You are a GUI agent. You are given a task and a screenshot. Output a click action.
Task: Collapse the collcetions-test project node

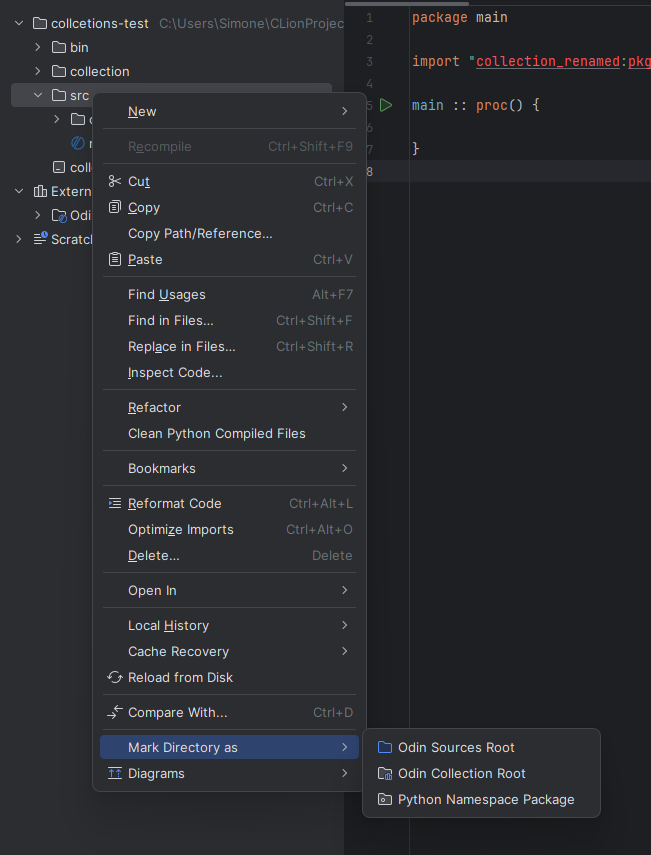click(19, 23)
